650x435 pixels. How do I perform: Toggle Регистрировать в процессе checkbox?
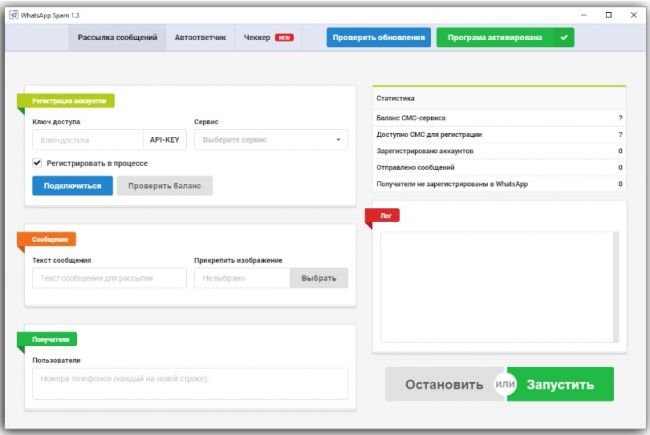click(x=37, y=163)
